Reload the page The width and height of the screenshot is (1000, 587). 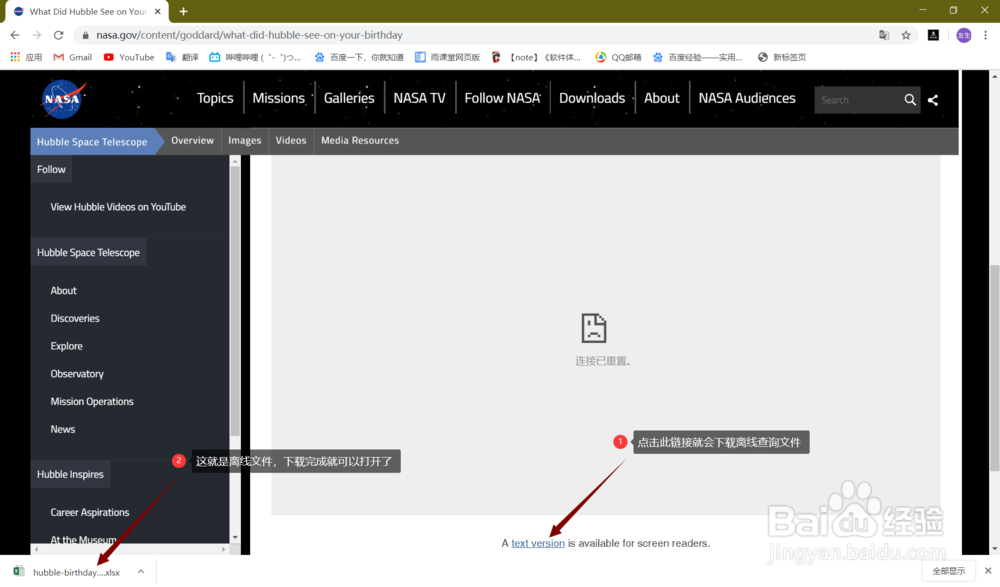[x=58, y=35]
